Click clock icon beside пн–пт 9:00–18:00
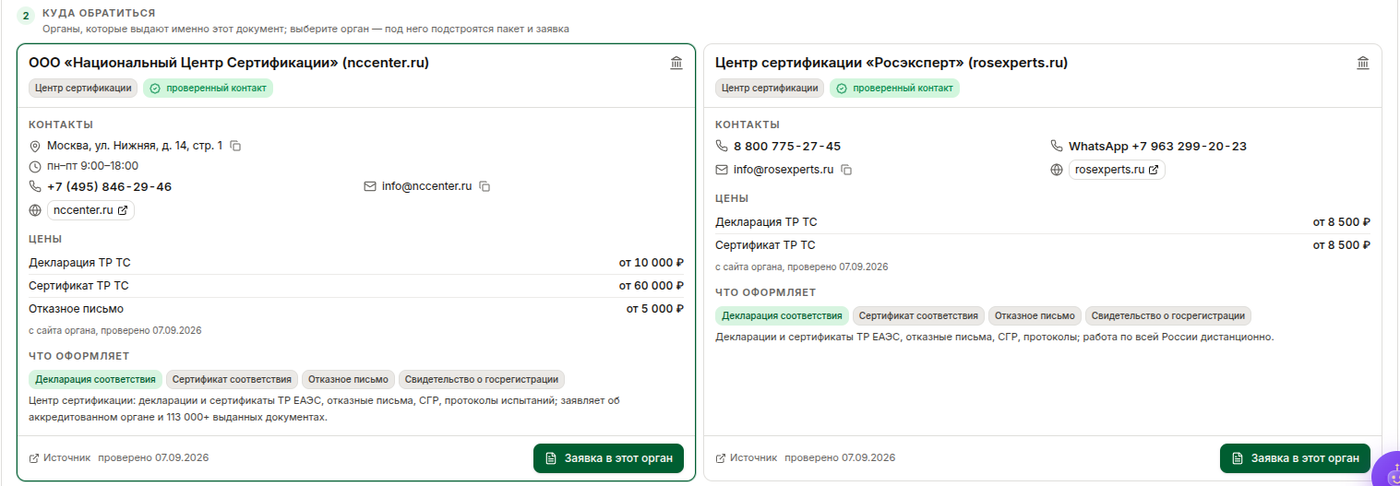Screen dimensions: 1400x486 [35, 166]
